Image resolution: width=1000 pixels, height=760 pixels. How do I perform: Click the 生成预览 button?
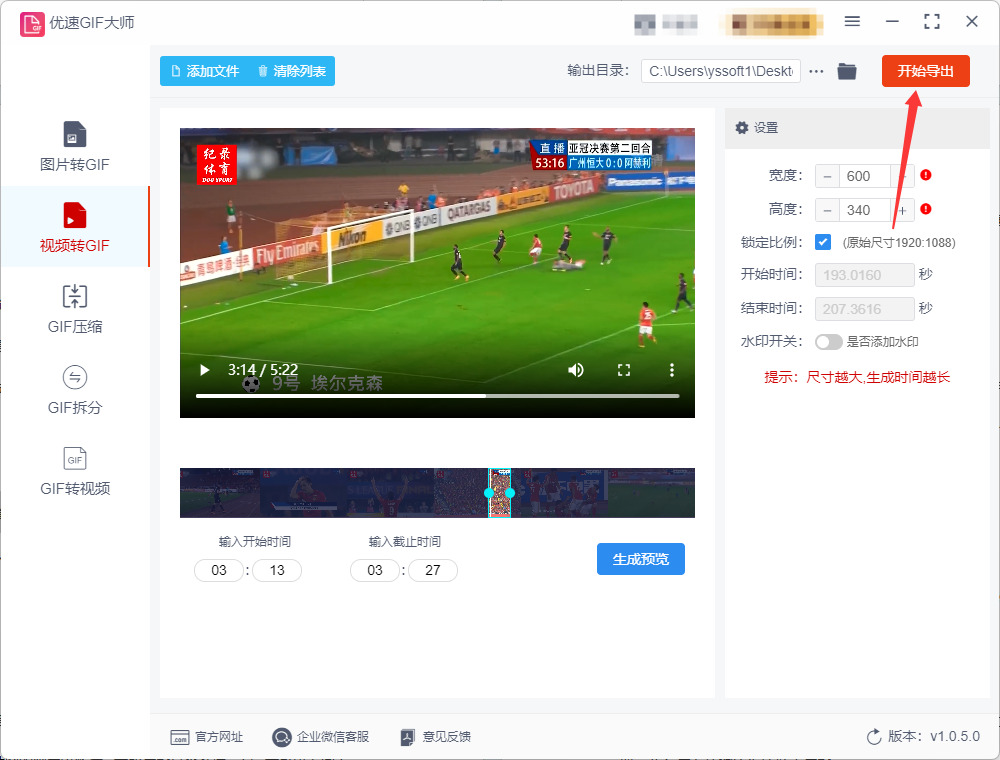click(640, 559)
